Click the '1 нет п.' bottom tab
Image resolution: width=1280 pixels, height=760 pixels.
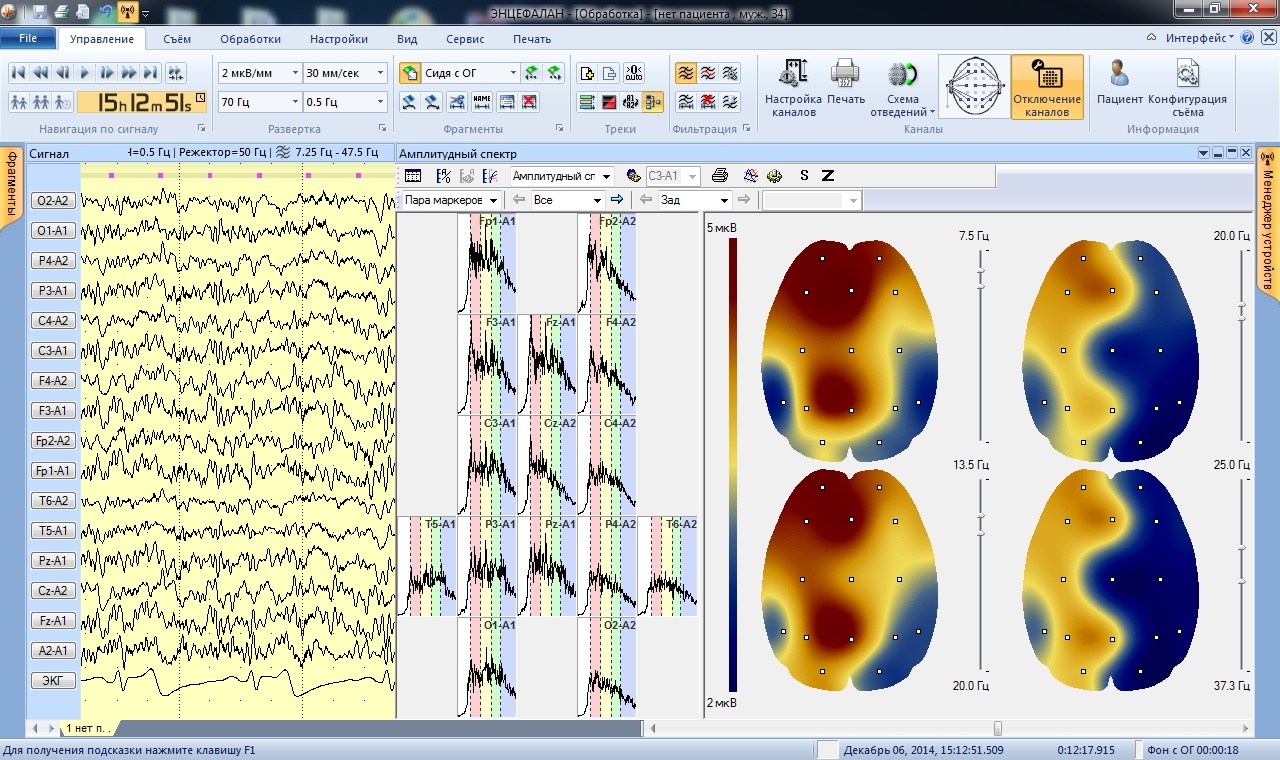91,728
